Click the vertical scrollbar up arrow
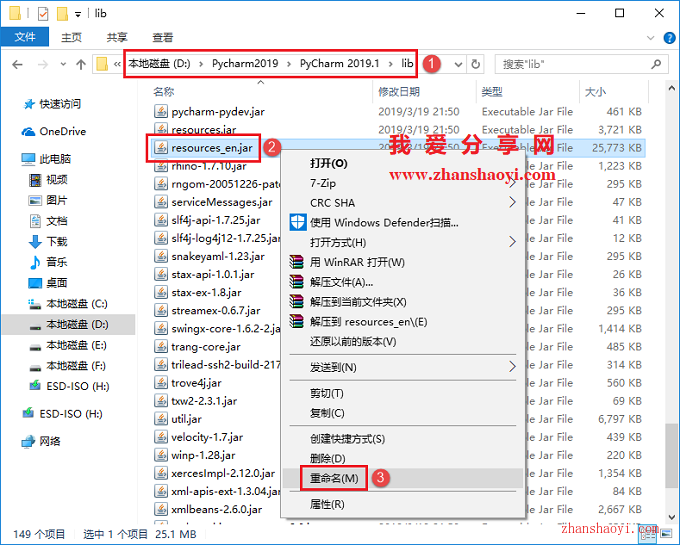680x545 pixels. click(x=672, y=88)
